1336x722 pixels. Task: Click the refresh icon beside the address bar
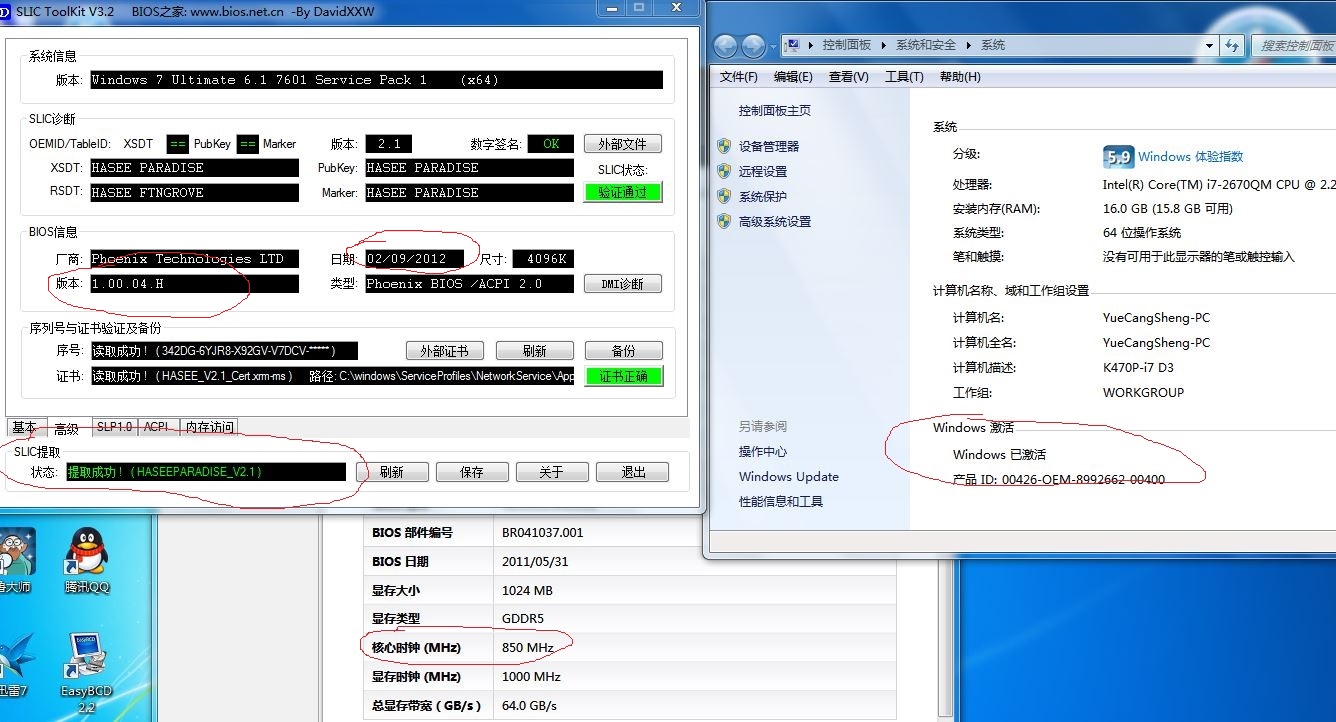click(1233, 45)
